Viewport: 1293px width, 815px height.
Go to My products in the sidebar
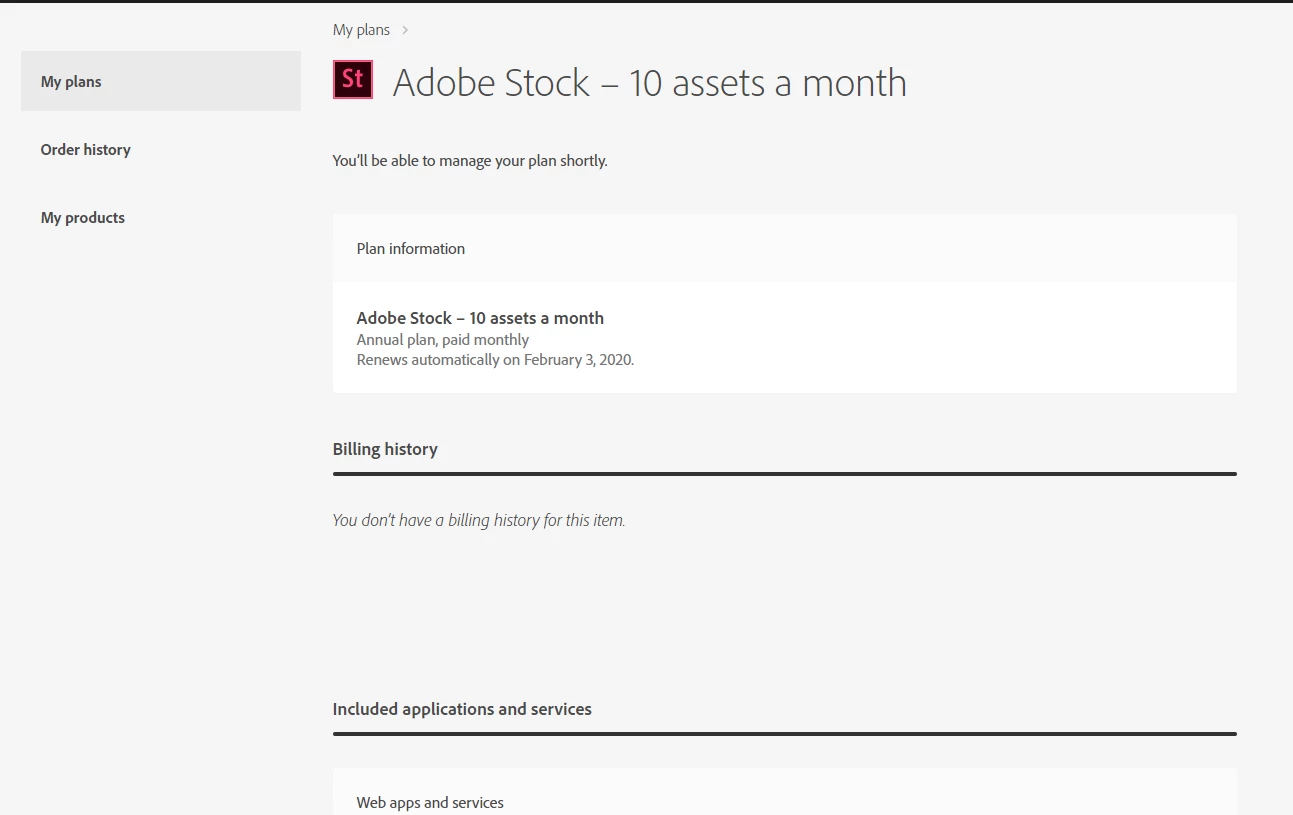83,218
